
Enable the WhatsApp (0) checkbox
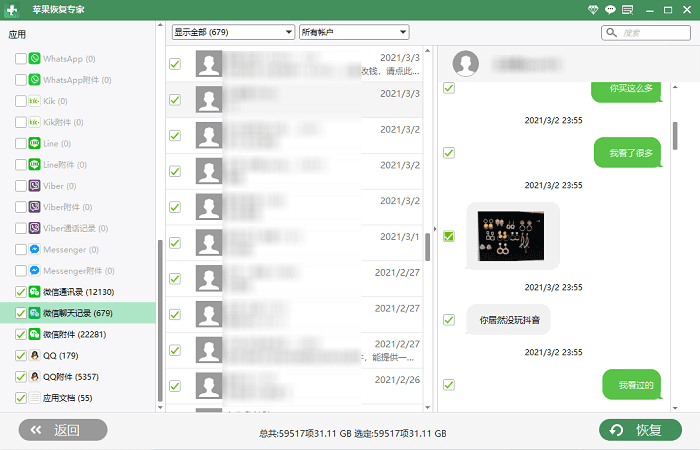coord(21,58)
